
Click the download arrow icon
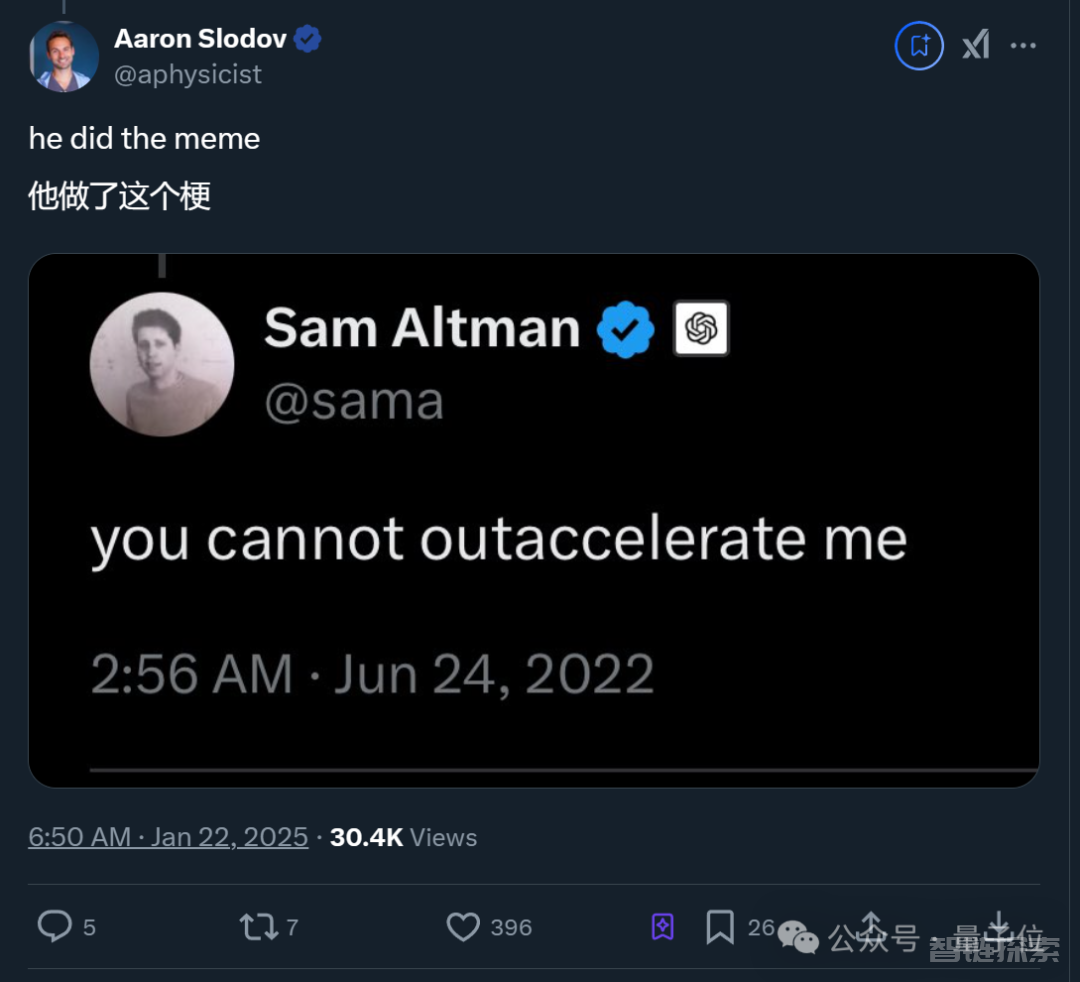pyautogui.click(x=999, y=927)
